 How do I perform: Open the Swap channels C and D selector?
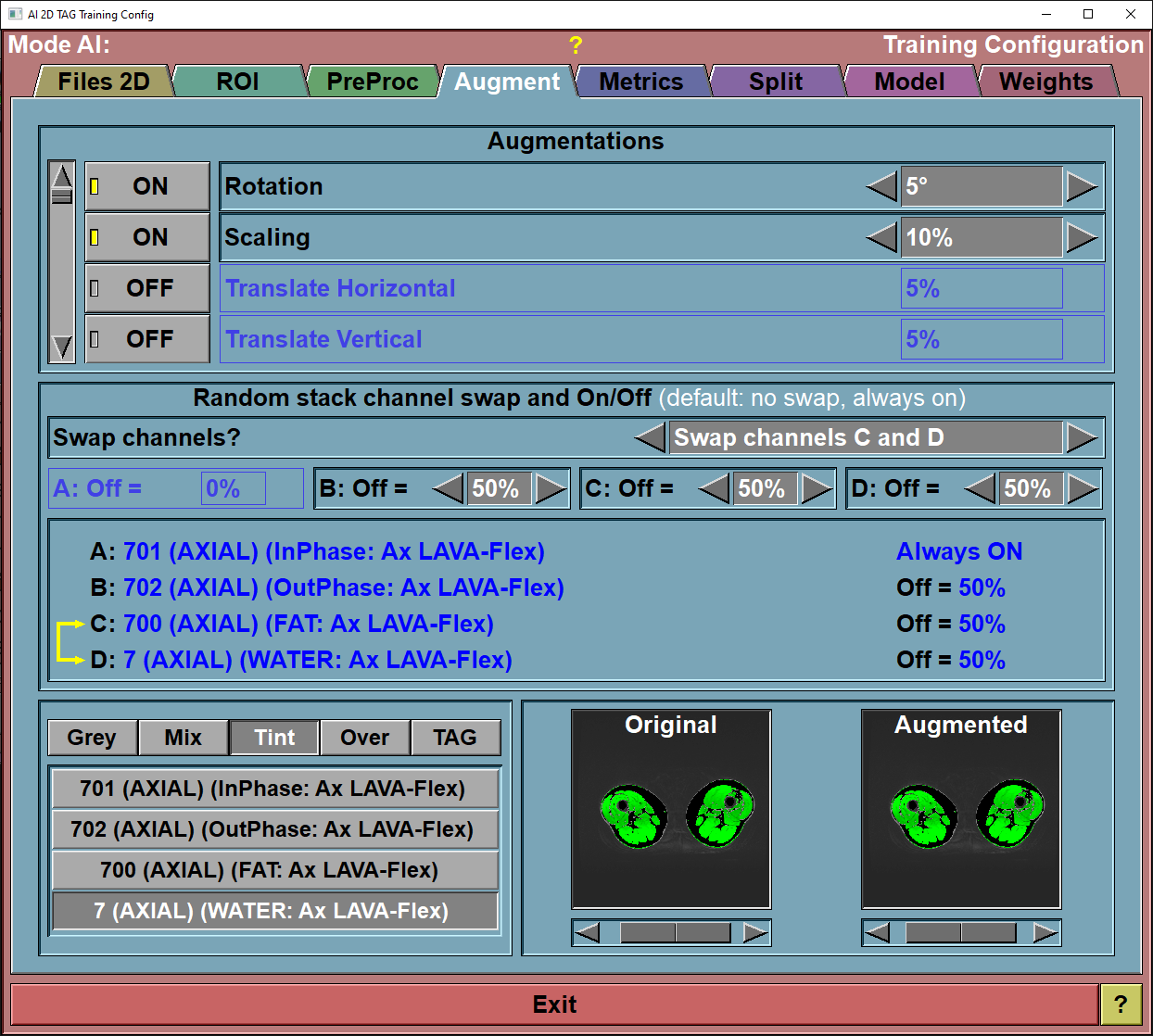click(865, 437)
